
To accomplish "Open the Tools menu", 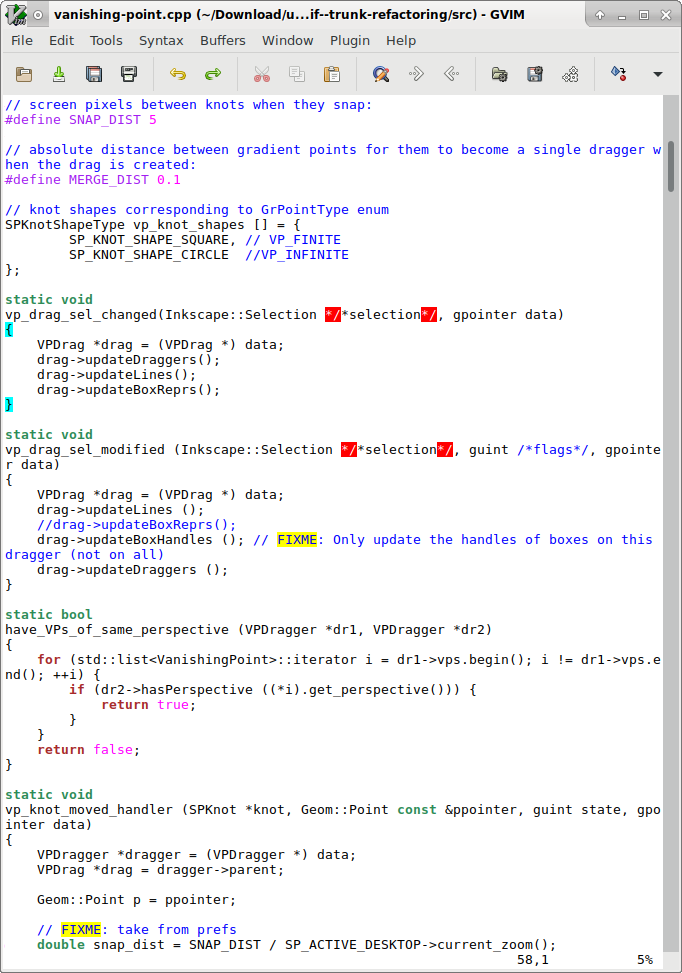I will pos(106,40).
